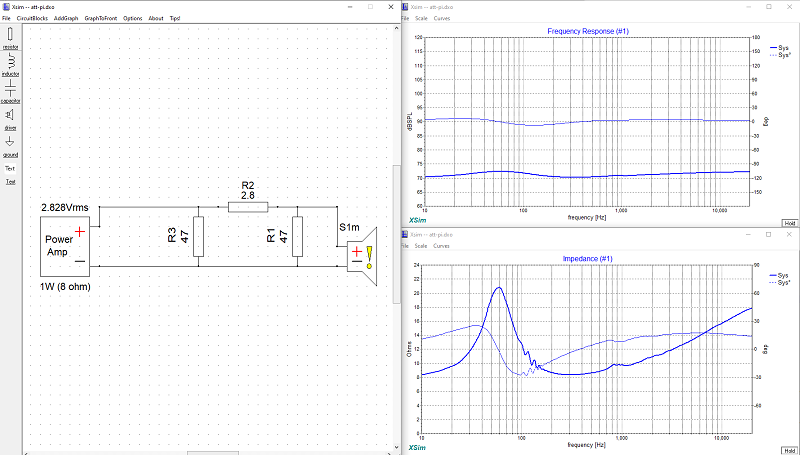The height and width of the screenshot is (455, 800).
Task: Click dBSPL axis label in Frequency Response
Action: tap(409, 122)
